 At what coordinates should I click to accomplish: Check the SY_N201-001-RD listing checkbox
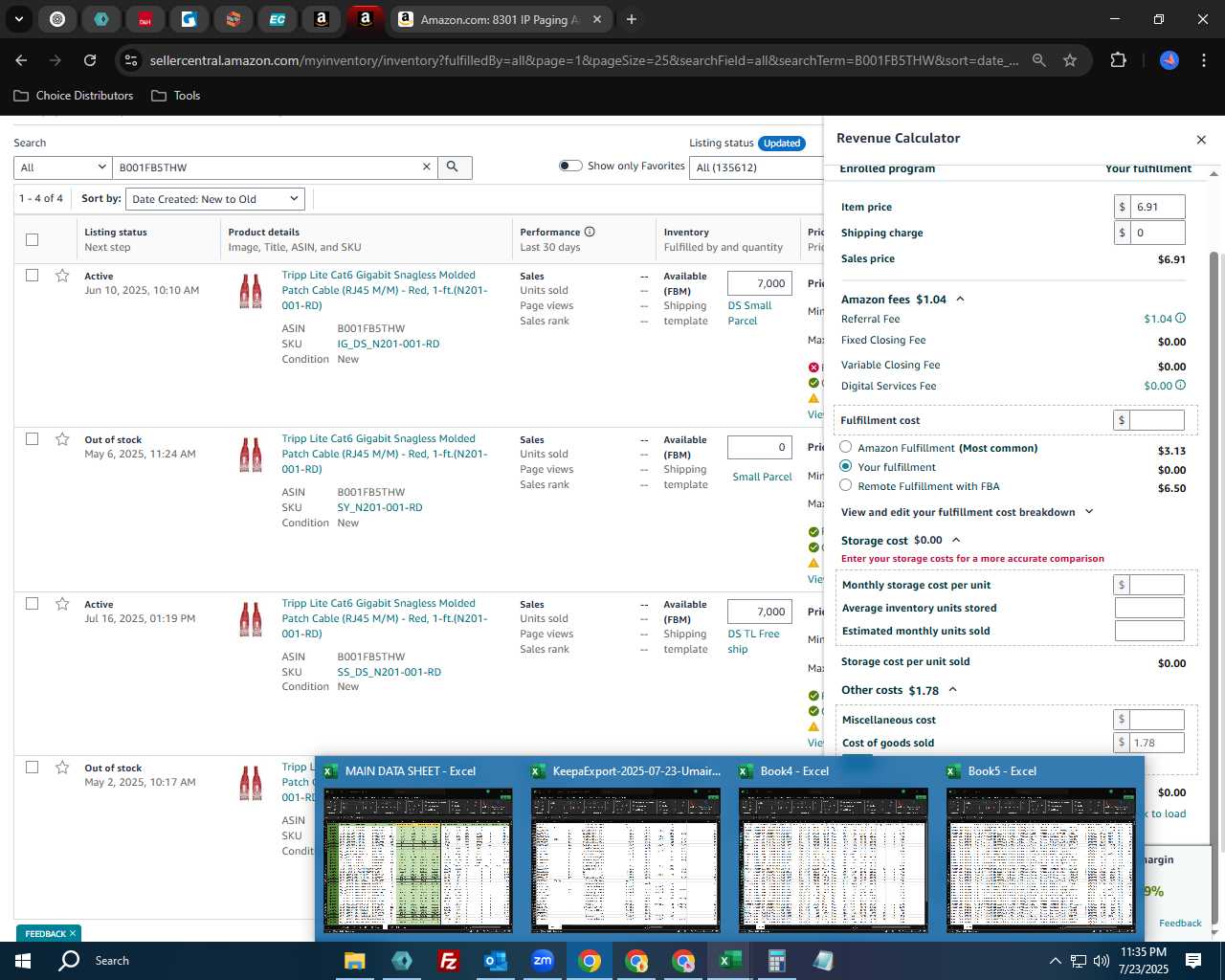(x=33, y=439)
